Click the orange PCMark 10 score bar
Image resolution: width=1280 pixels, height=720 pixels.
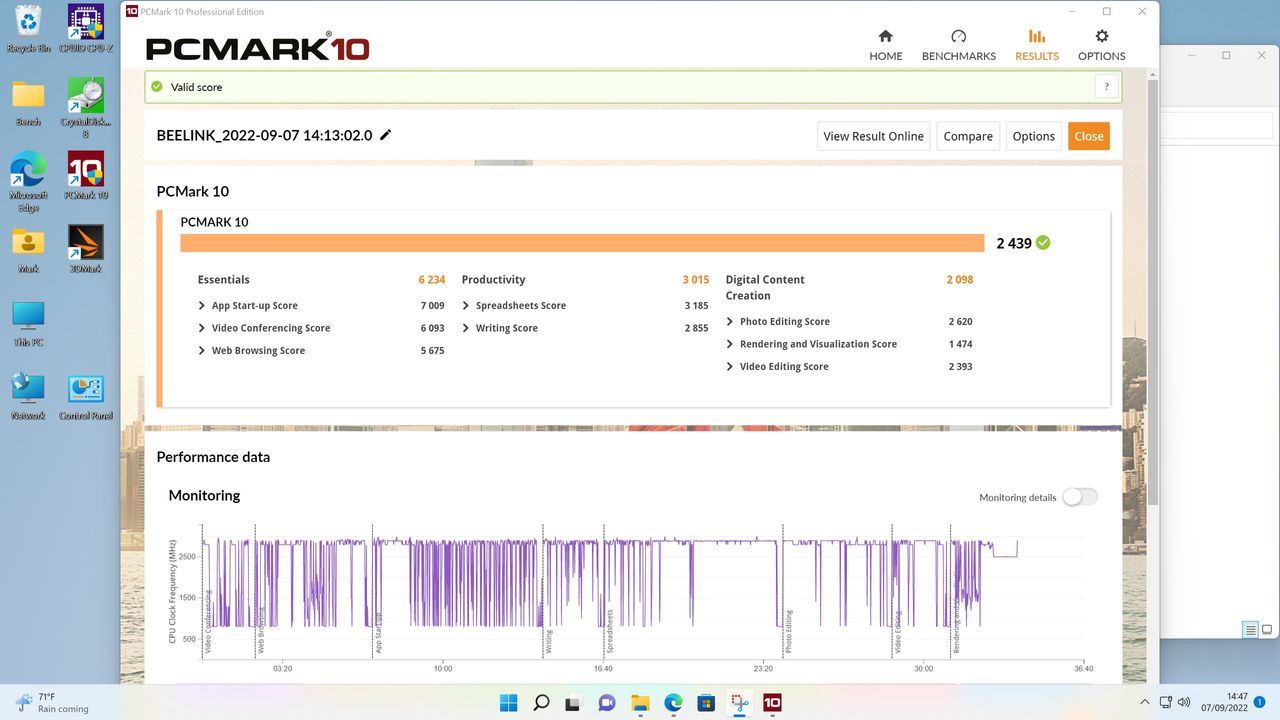pos(582,243)
